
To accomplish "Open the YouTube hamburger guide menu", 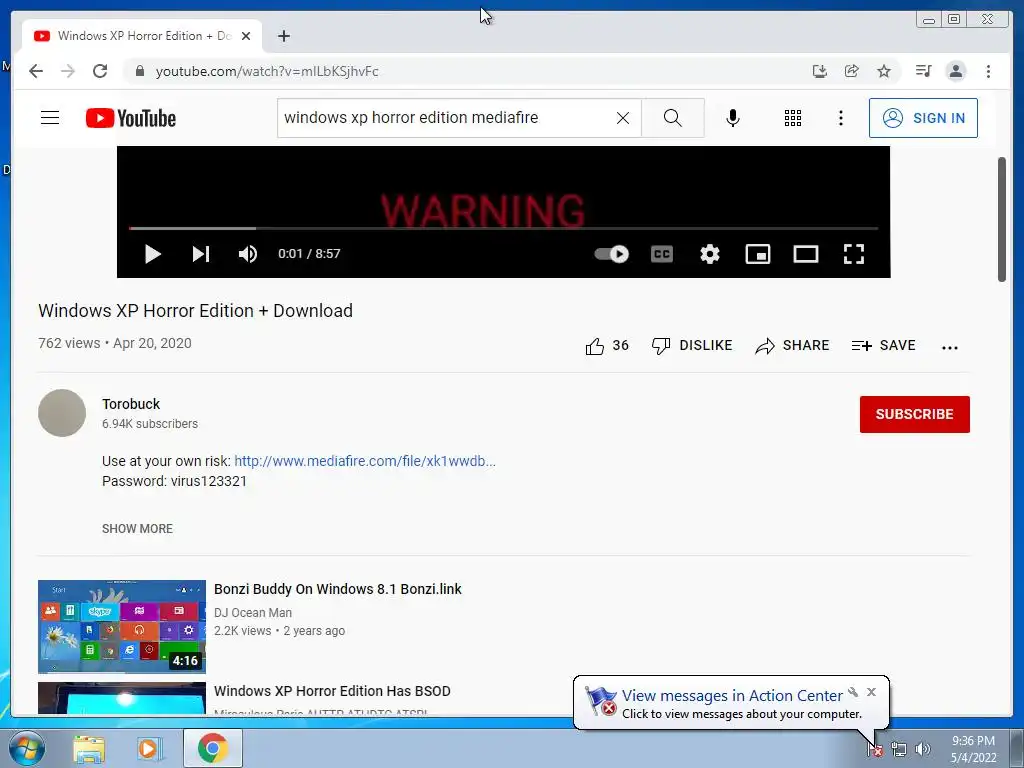I will pyautogui.click(x=50, y=118).
